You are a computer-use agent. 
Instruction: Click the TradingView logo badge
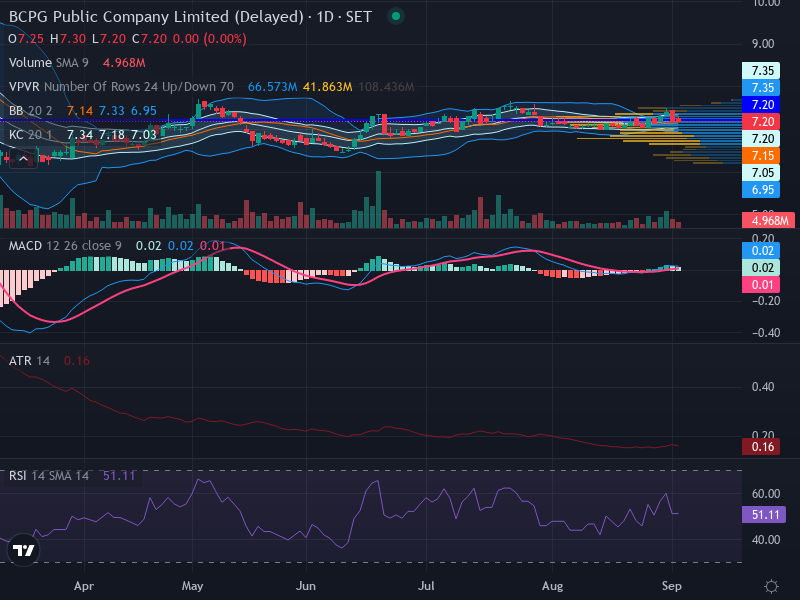point(23,550)
